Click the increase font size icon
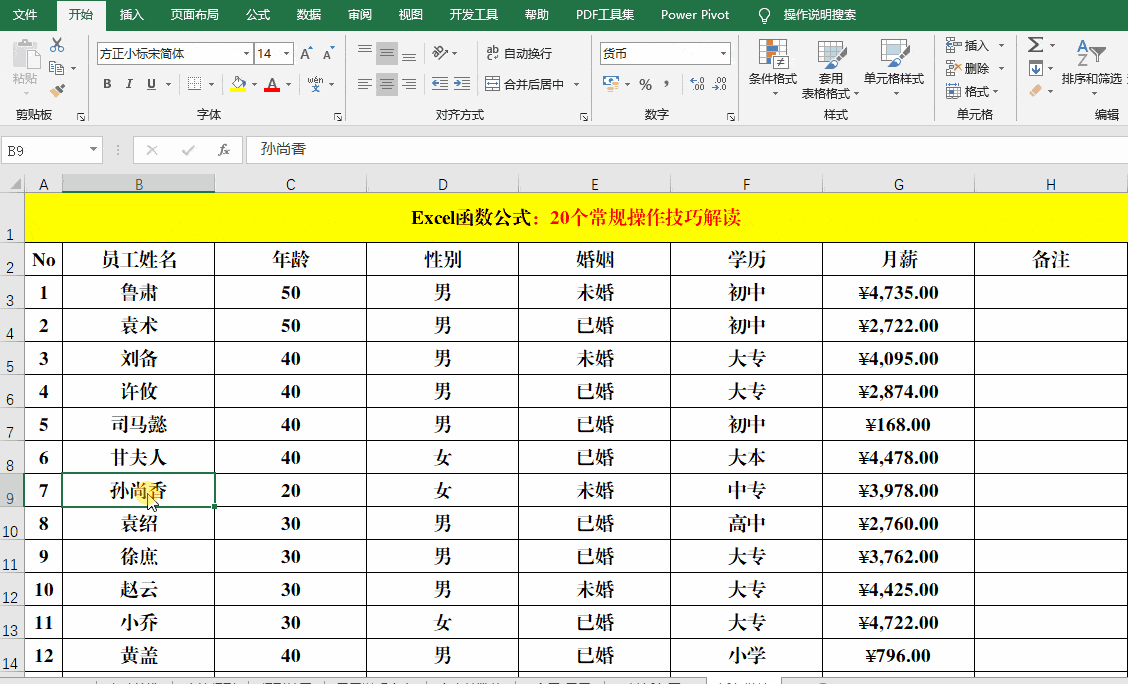The image size is (1128, 684). 305,52
